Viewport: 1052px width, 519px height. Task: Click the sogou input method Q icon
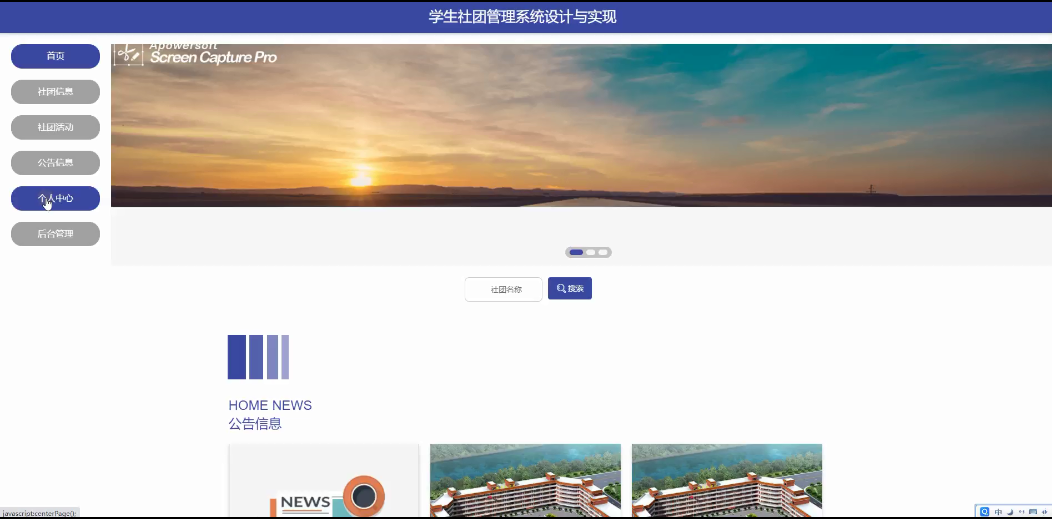click(x=984, y=512)
